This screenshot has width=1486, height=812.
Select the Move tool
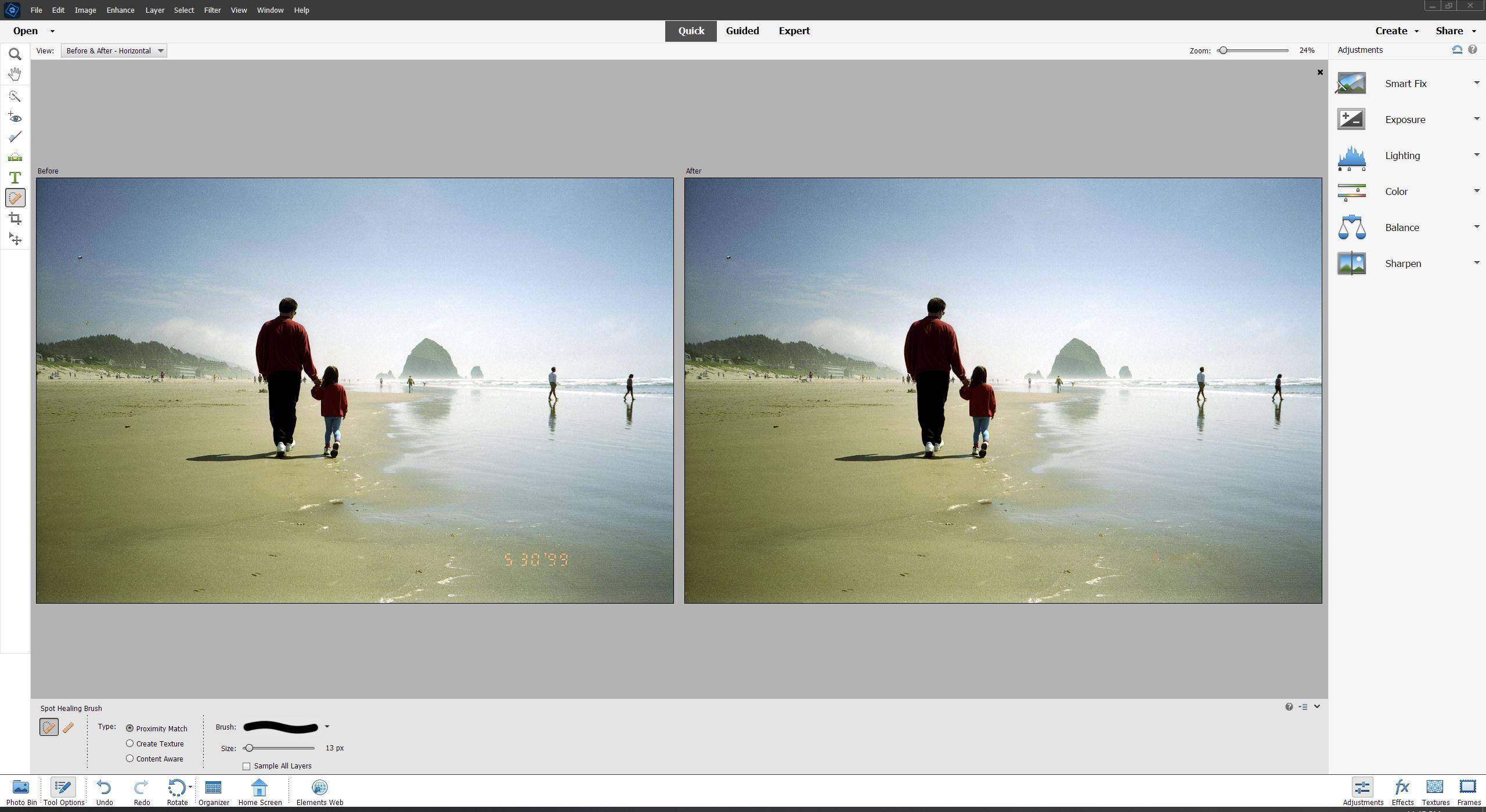[15, 239]
